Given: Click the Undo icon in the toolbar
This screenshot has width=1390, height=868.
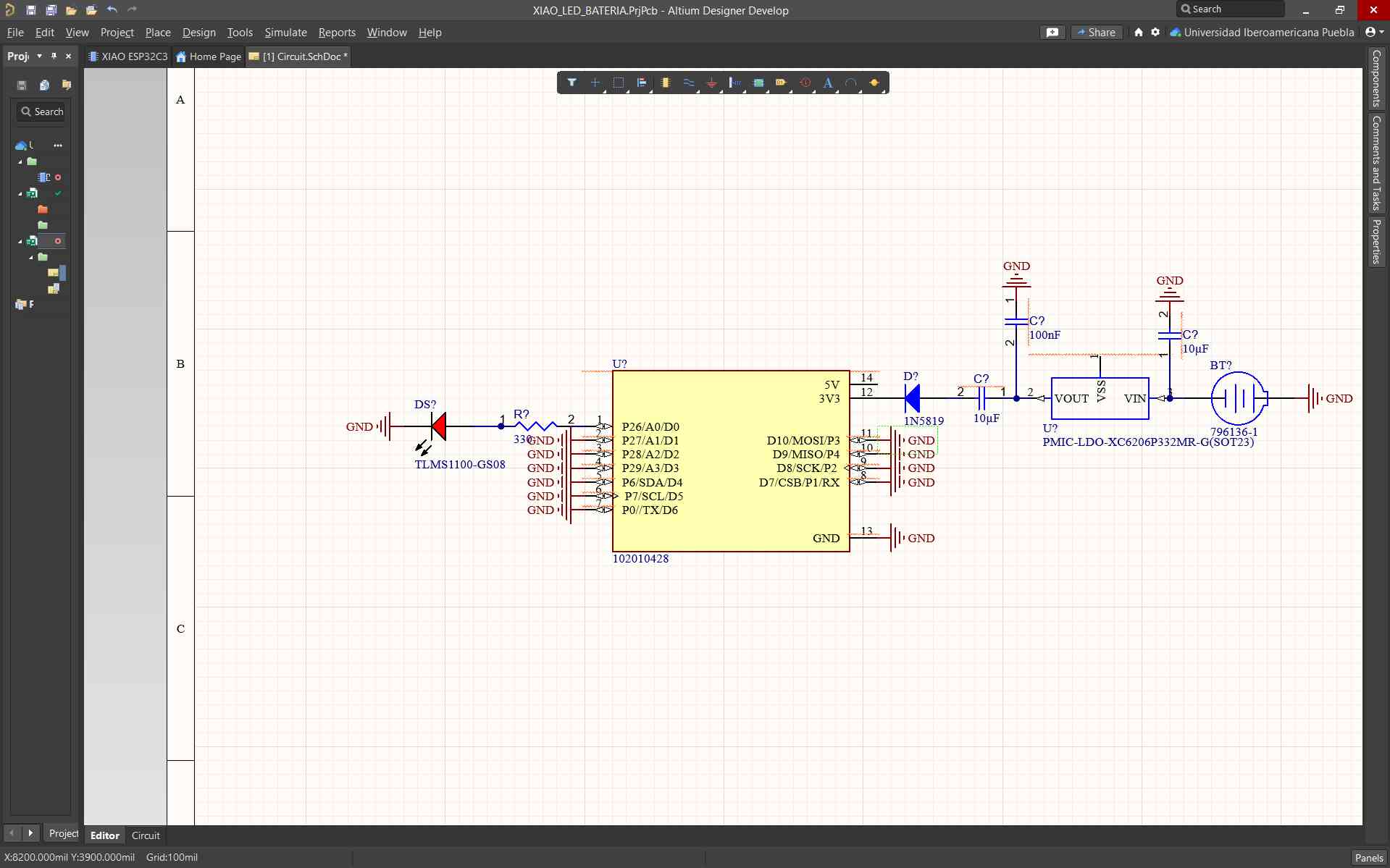Looking at the screenshot, I should pos(112,10).
